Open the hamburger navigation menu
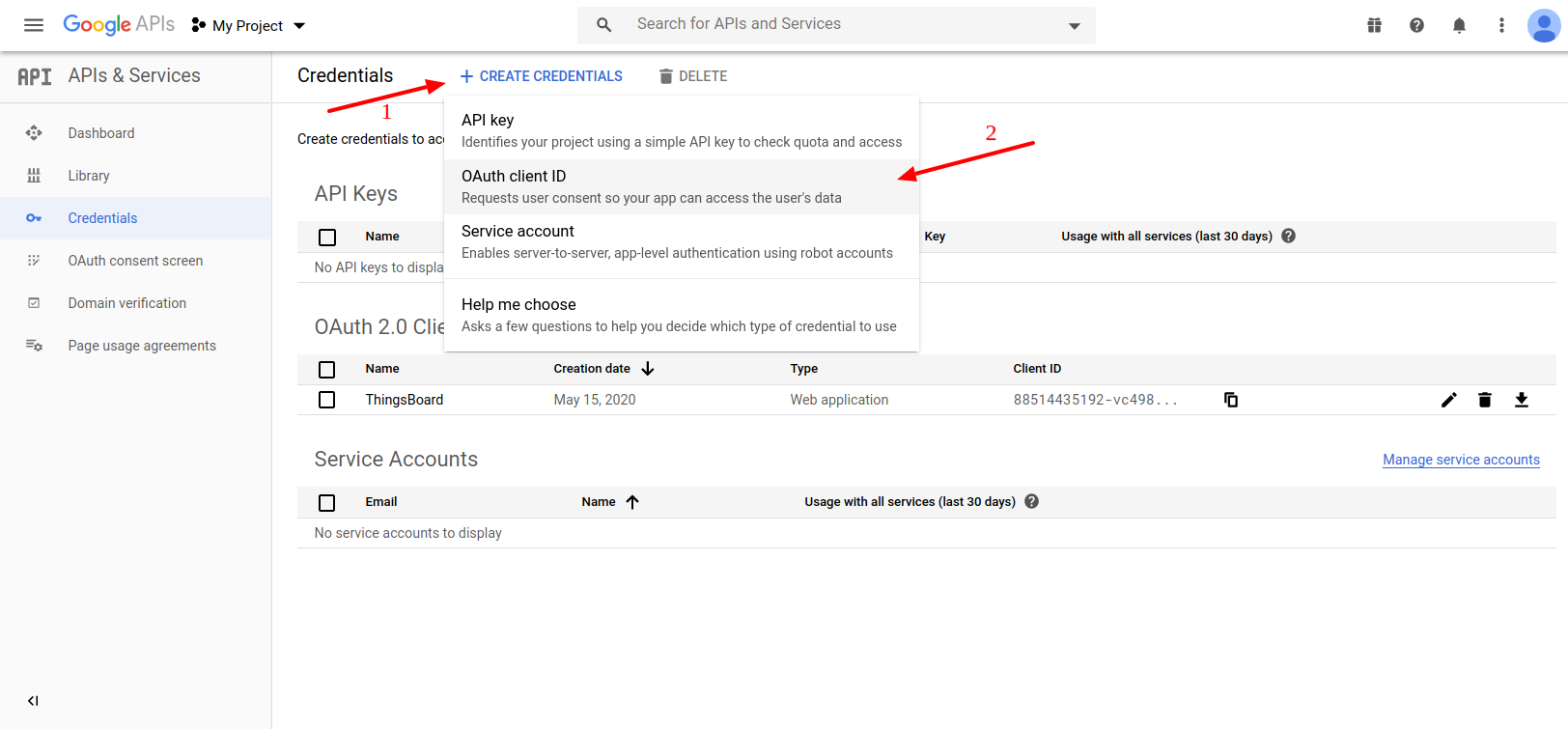Image resolution: width=1568 pixels, height=729 pixels. pos(34,25)
